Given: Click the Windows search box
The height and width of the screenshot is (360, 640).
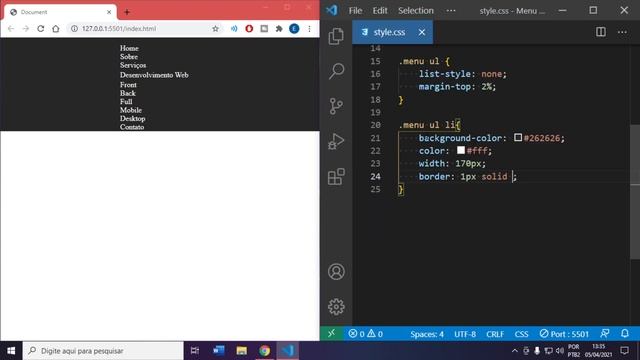Looking at the screenshot, I should point(103,351).
